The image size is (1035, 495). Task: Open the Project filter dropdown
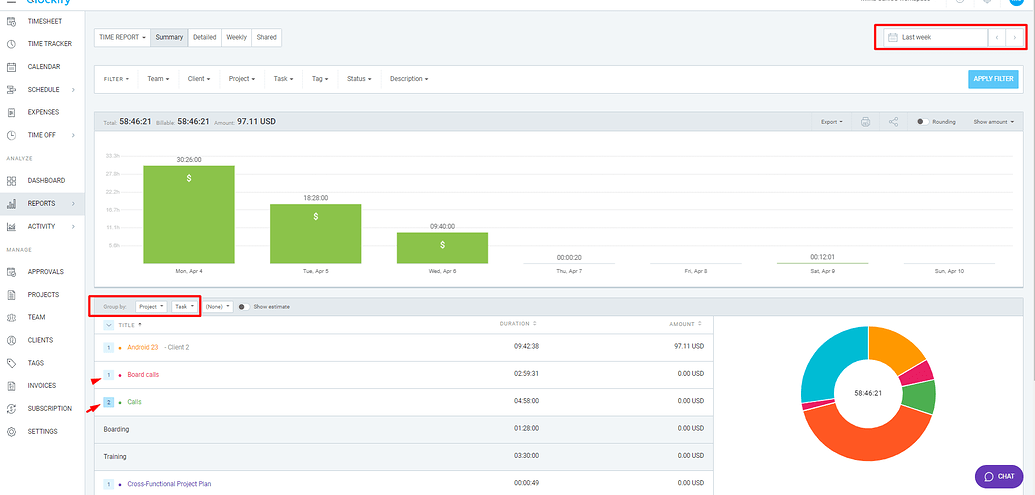coord(242,79)
